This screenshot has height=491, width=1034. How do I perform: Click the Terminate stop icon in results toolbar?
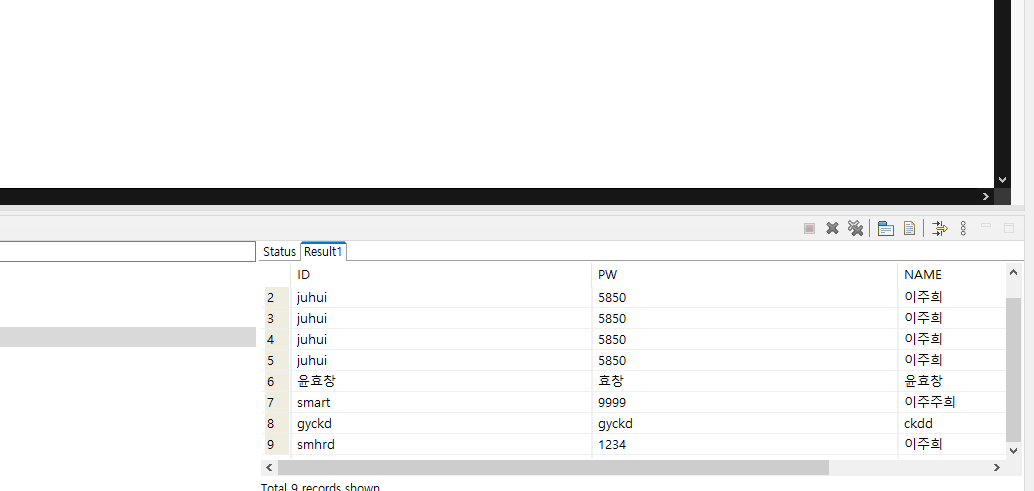pyautogui.click(x=810, y=229)
